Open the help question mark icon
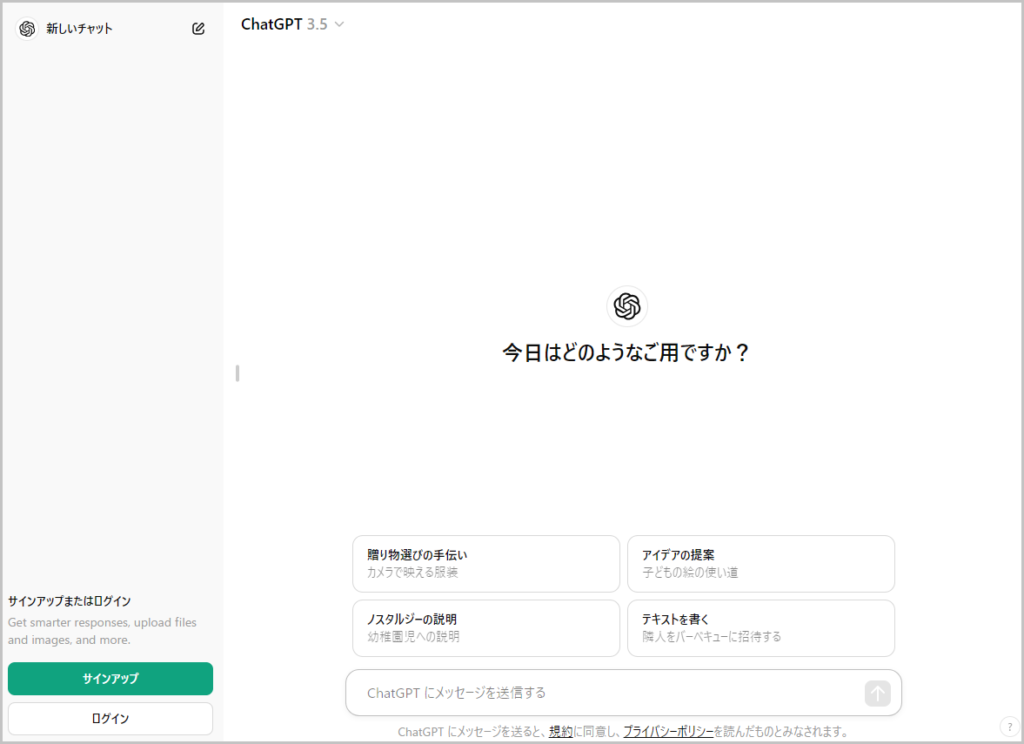 1010,726
